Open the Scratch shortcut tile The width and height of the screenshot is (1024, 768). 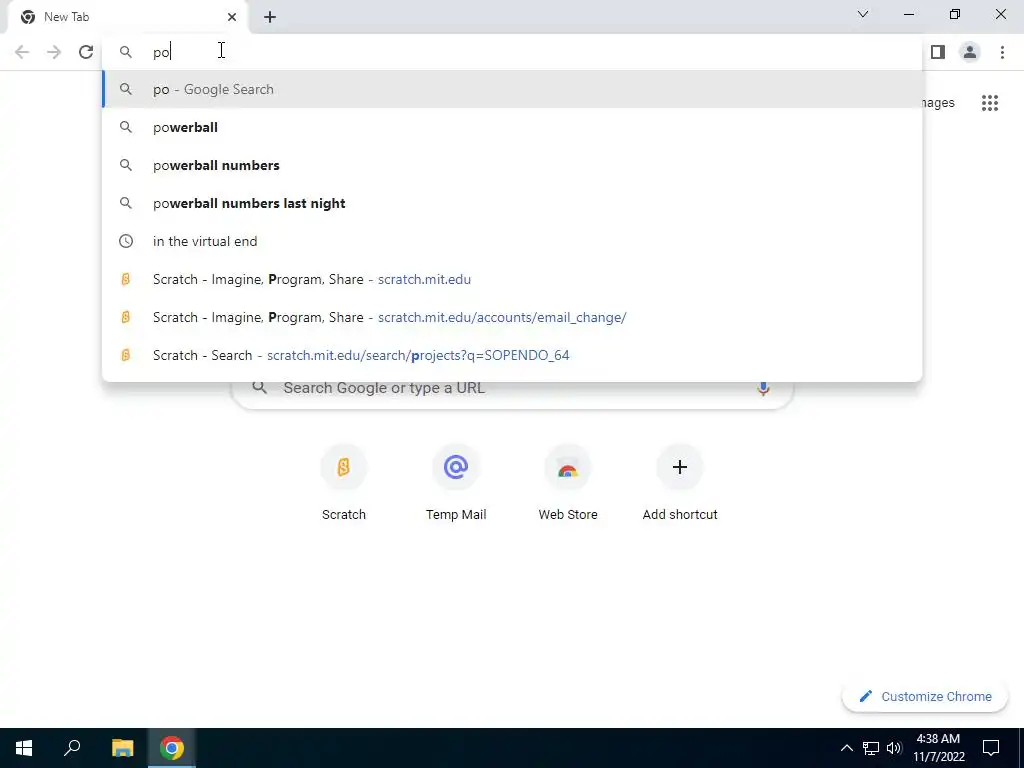pos(344,483)
